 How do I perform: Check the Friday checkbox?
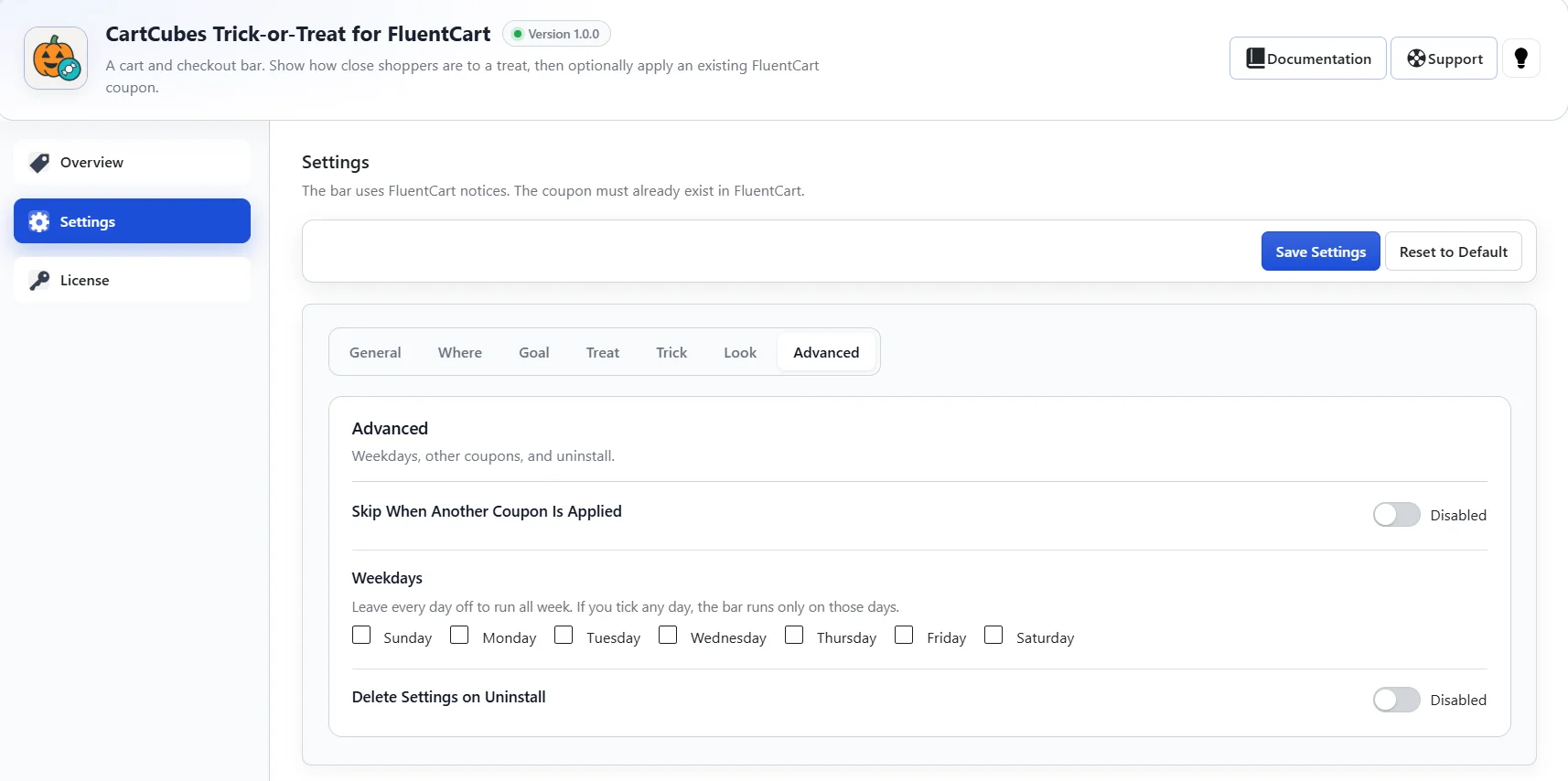904,635
